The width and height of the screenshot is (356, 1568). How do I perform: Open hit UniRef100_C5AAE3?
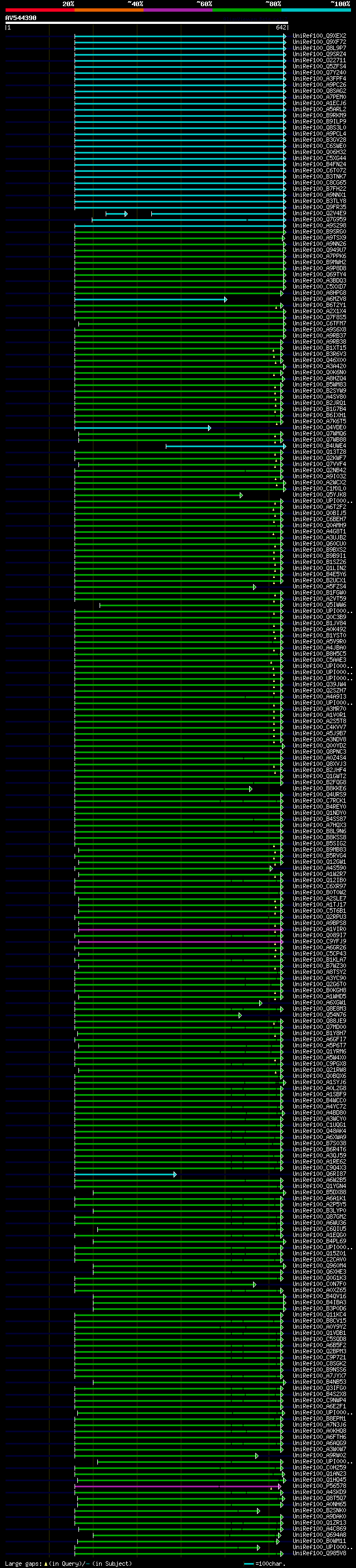319,660
